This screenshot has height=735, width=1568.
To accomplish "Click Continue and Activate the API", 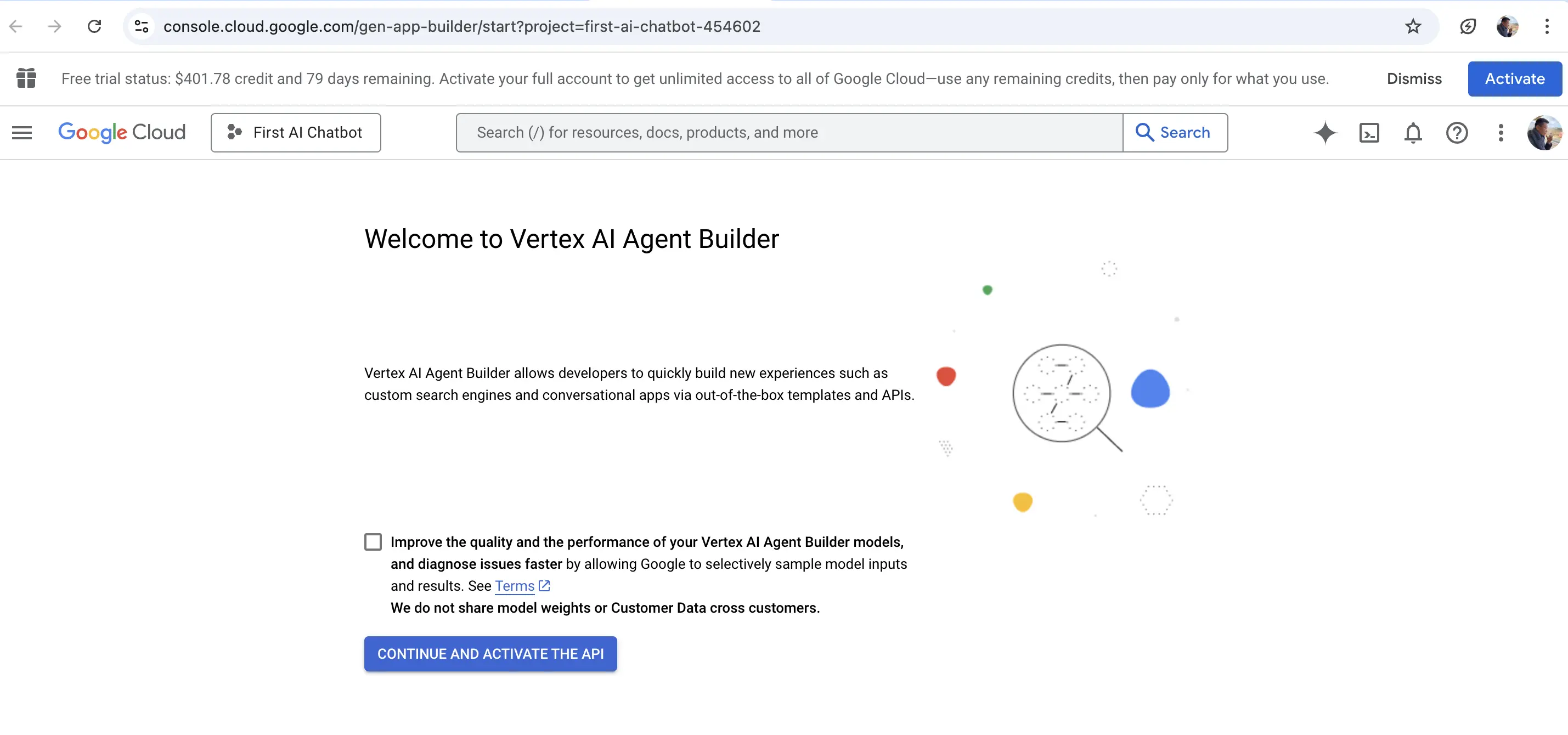I will pyautogui.click(x=490, y=653).
